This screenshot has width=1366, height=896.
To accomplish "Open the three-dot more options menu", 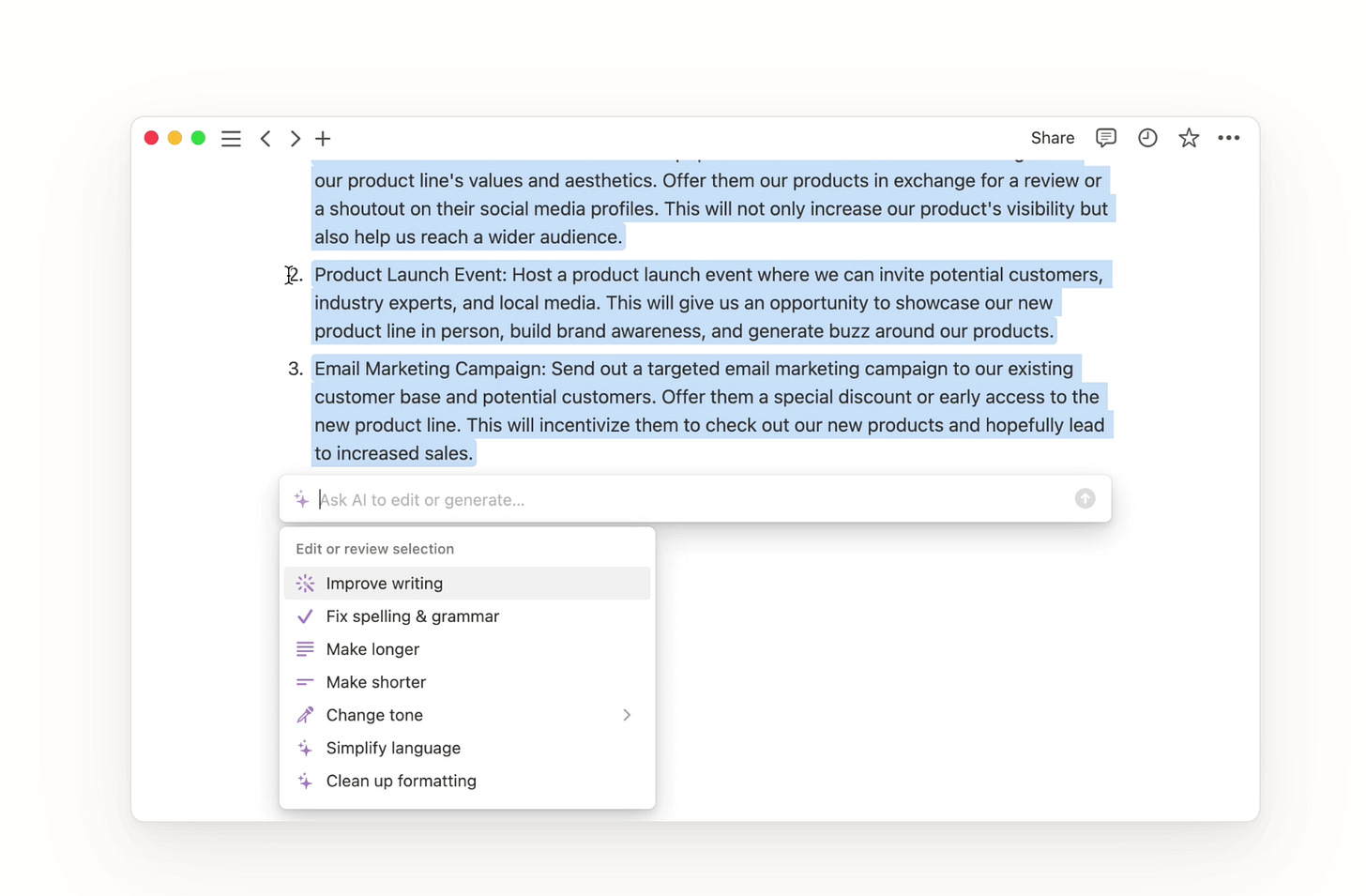I will pos(1229,138).
